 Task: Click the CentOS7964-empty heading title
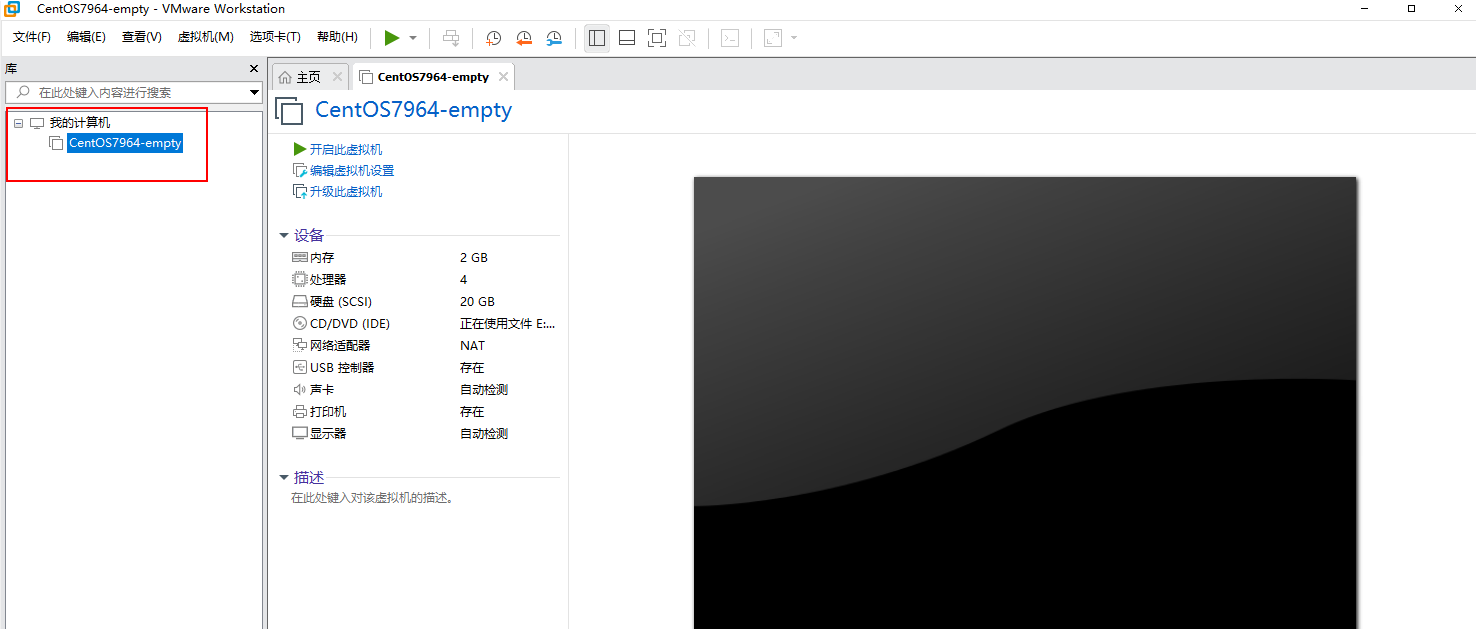[x=414, y=110]
